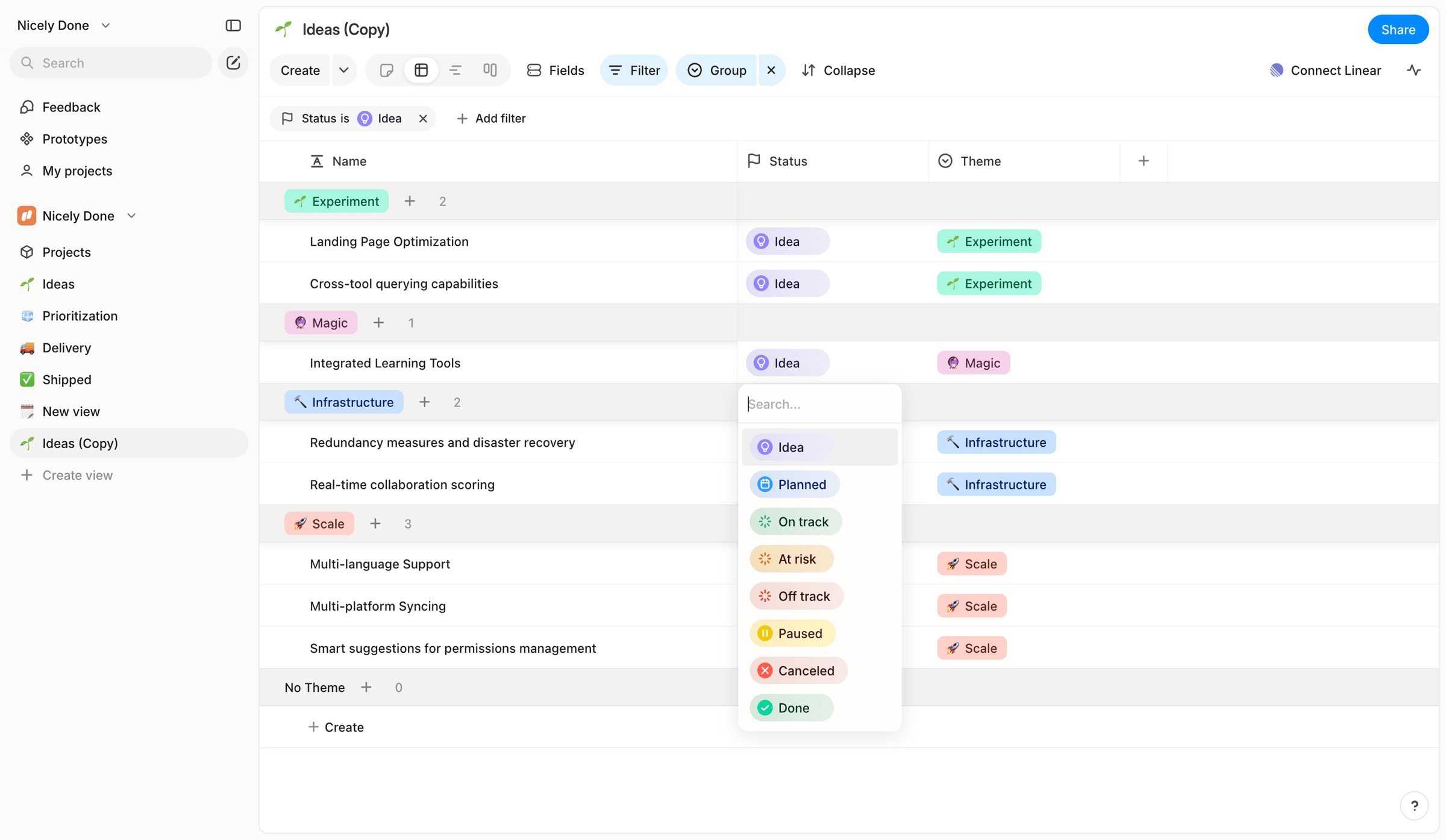The image size is (1446, 840).
Task: Open Prototypes in the sidebar
Action: pos(129,139)
